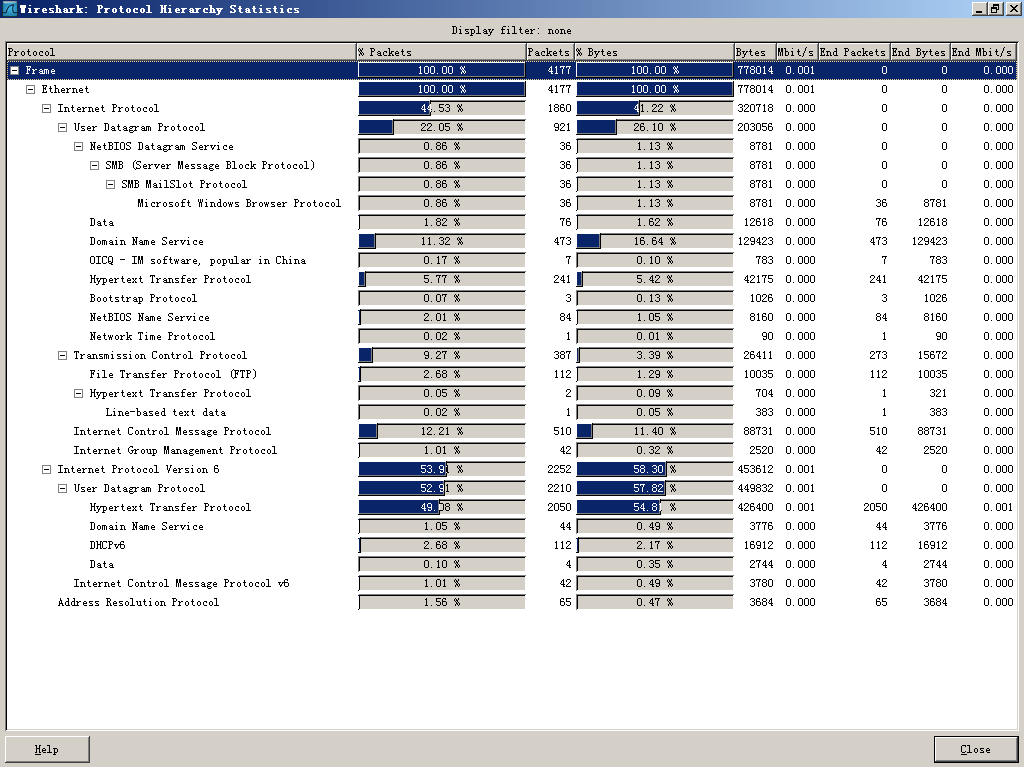Viewport: 1024px width, 768px height.
Task: Click the 12.21 % ICMP packets bar
Action: 441,432
